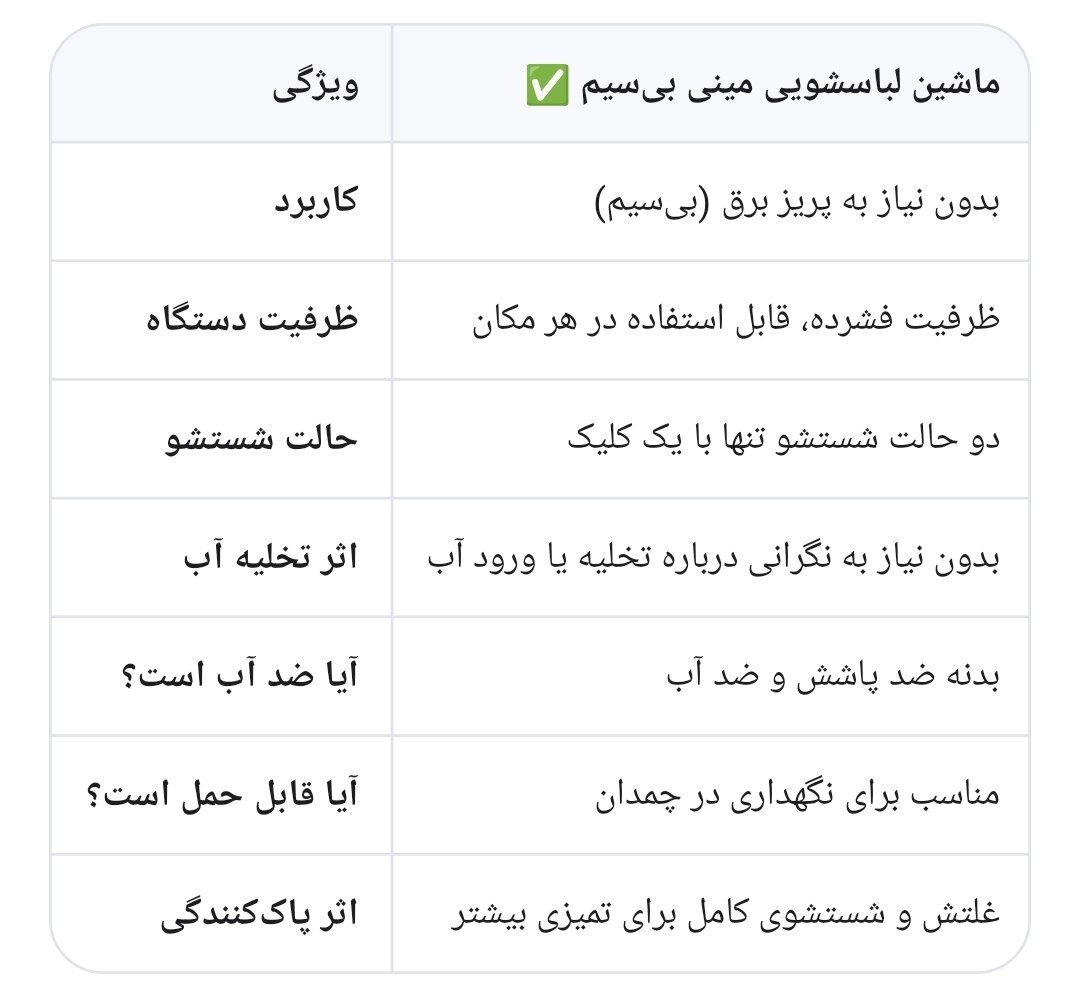1080x1002 pixels.
Task: Select the header text ماشین لباسشویی مینی بی‌سیم
Action: pos(790,85)
